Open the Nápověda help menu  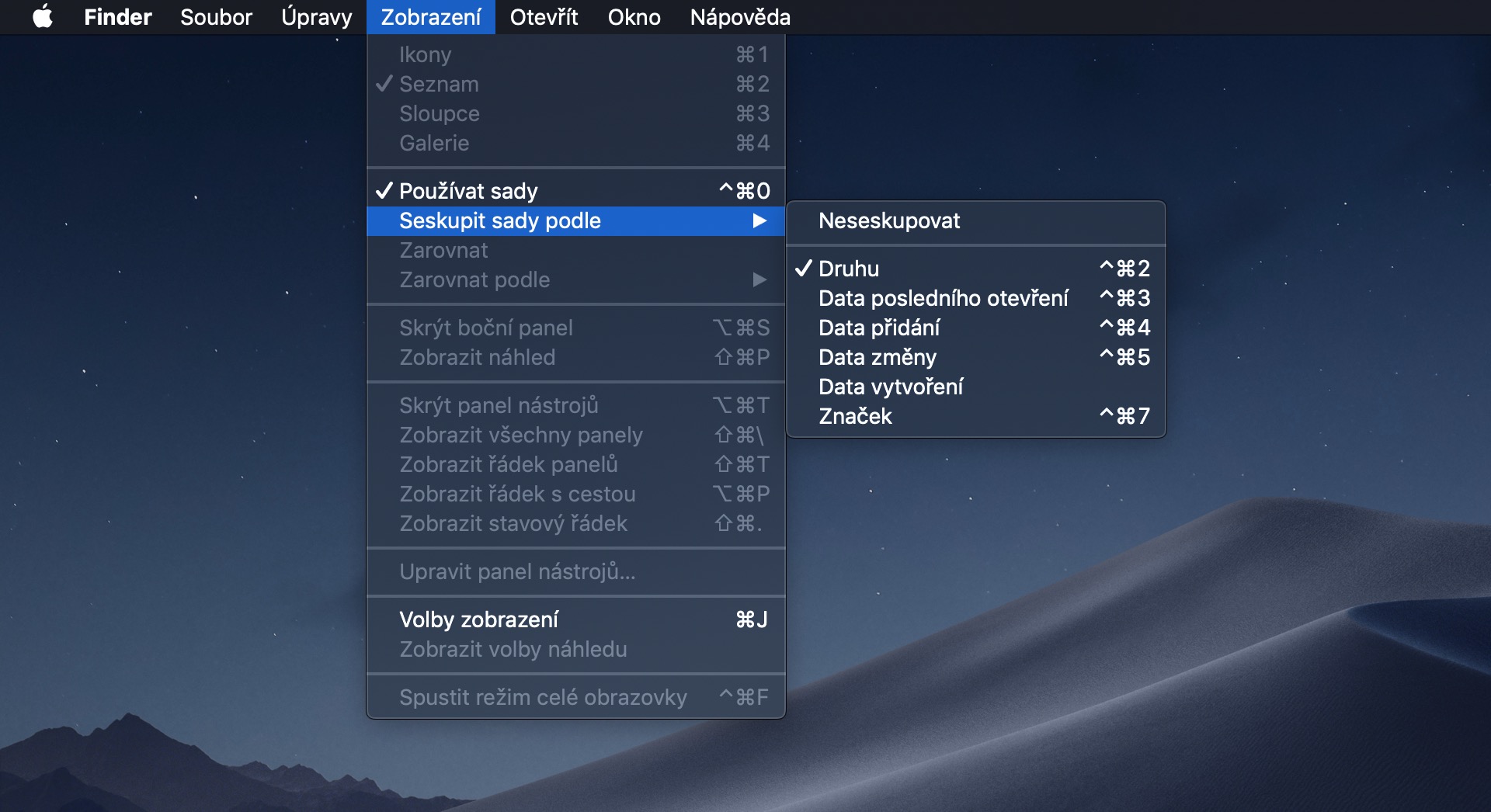click(x=740, y=17)
